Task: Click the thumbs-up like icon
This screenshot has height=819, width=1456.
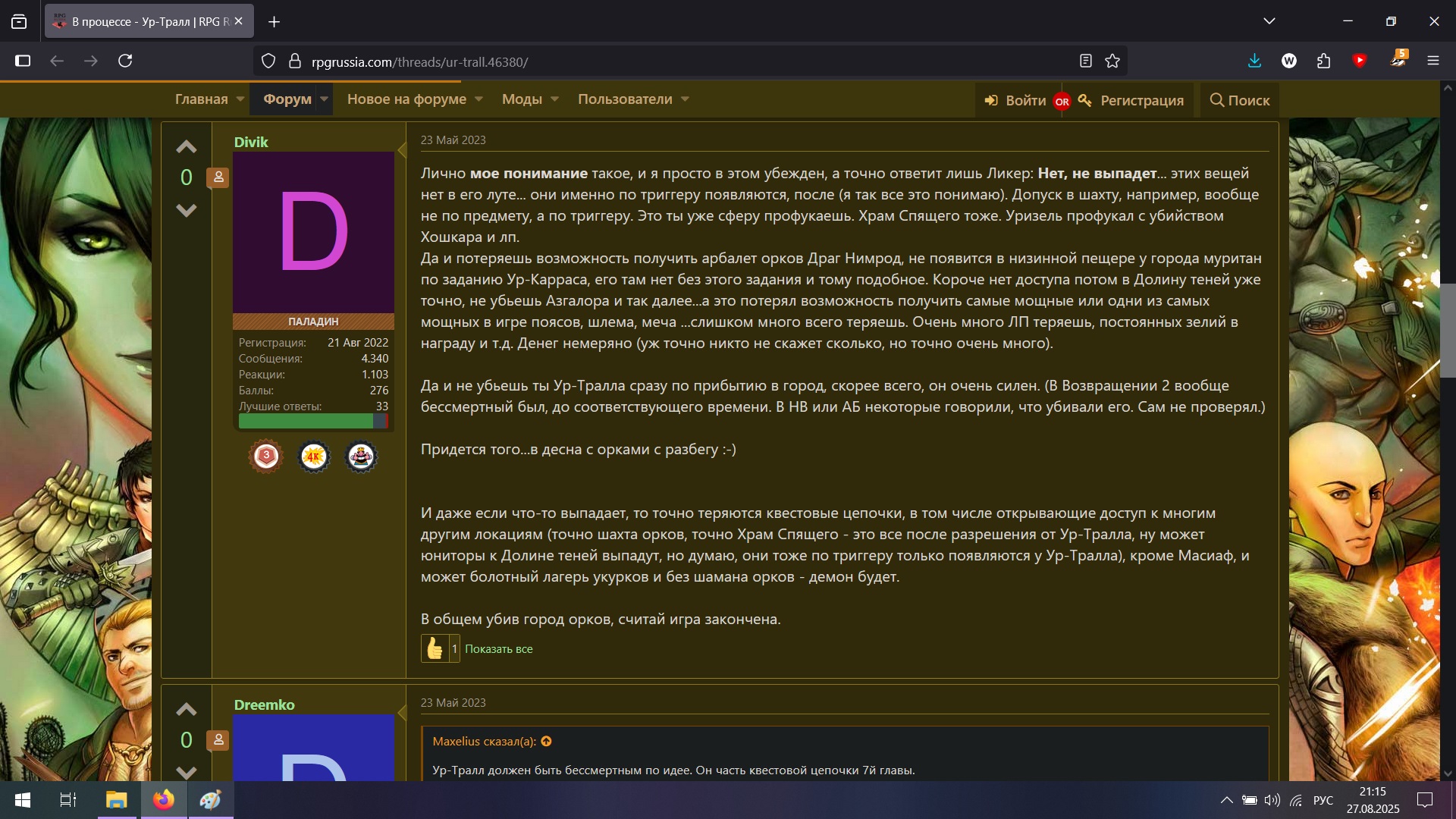Action: (435, 648)
